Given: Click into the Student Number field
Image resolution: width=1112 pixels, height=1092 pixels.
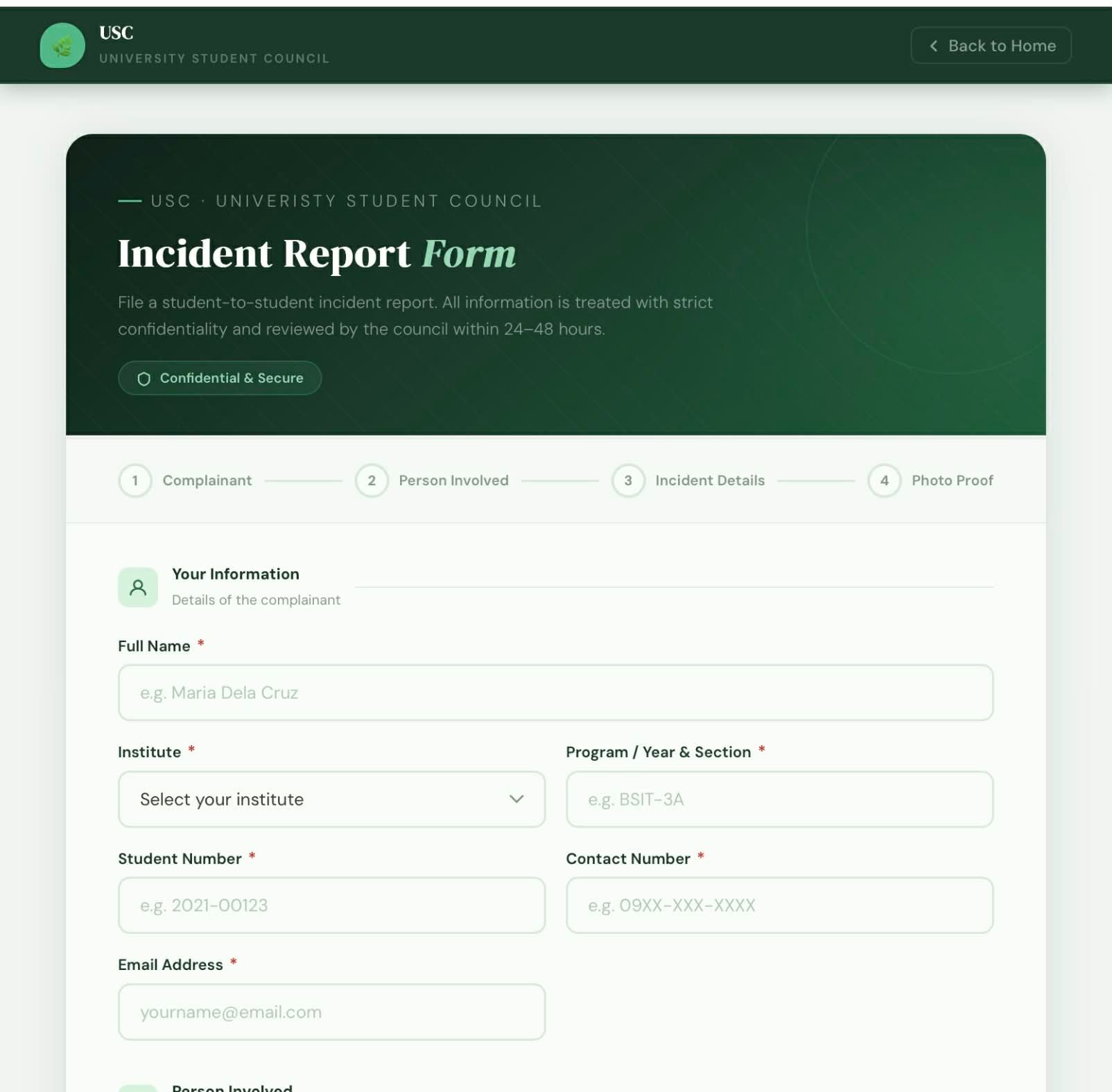Looking at the screenshot, I should click(x=331, y=905).
